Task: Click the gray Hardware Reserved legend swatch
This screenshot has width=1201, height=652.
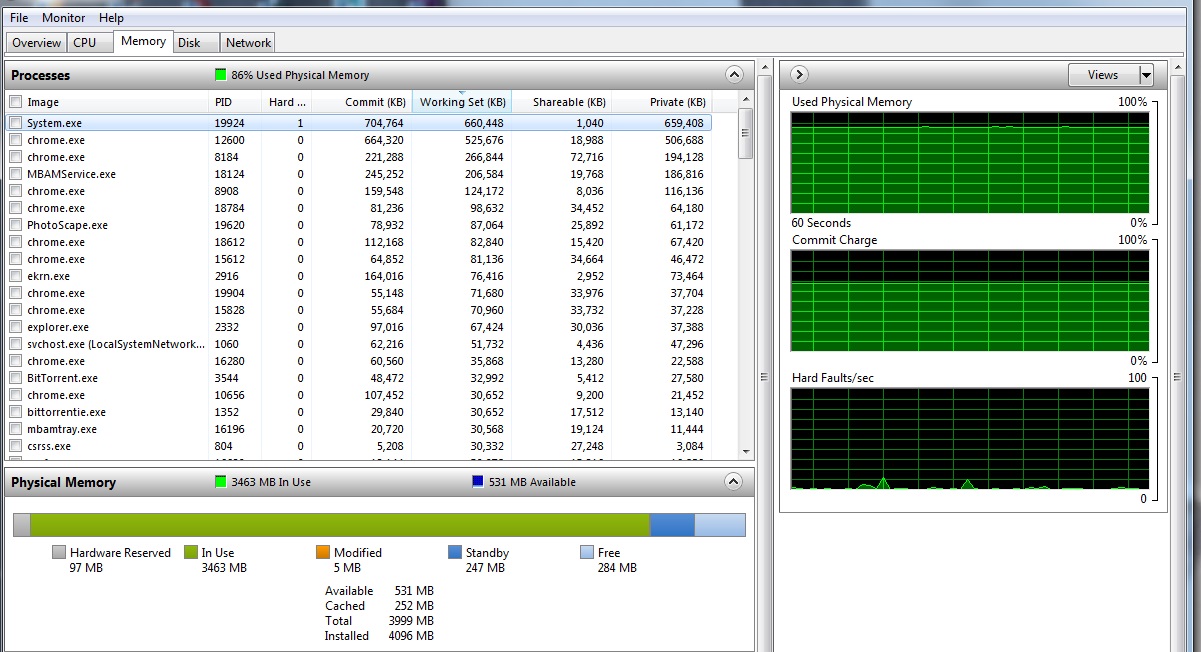Action: [x=59, y=552]
